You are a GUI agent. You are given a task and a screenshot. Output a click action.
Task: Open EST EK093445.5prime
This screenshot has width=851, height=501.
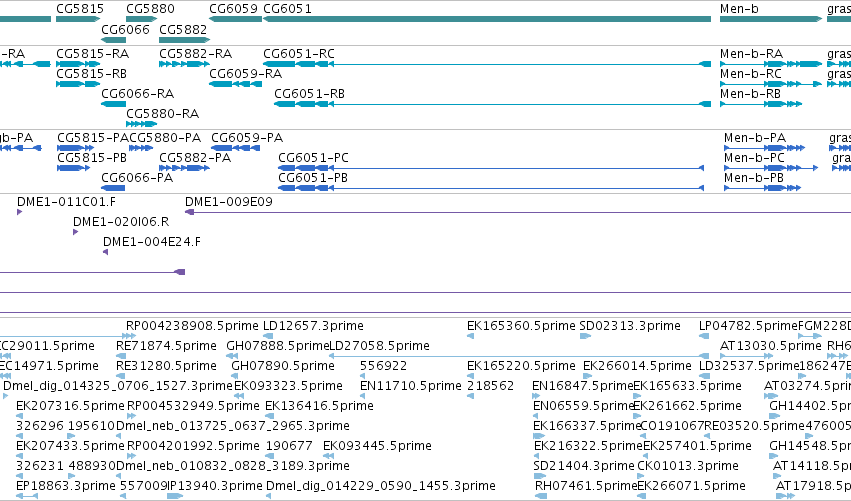[377, 446]
